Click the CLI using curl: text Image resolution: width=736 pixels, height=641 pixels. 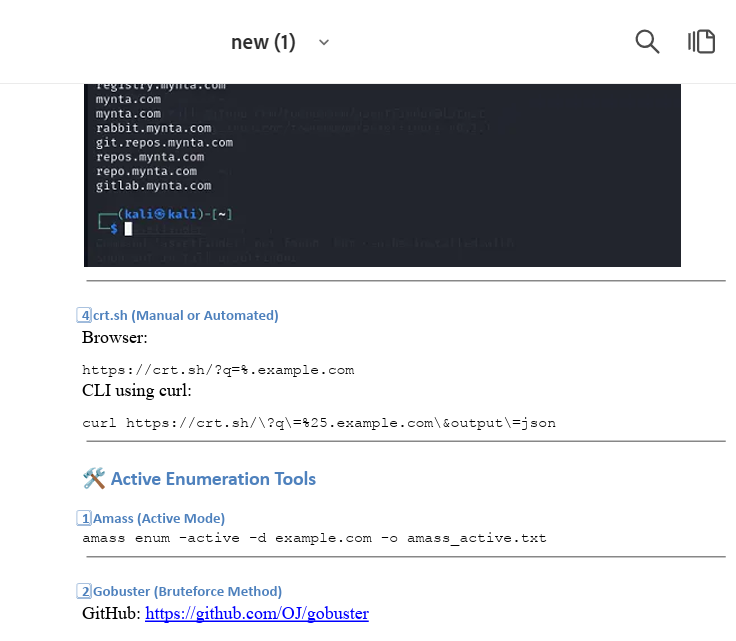(137, 390)
